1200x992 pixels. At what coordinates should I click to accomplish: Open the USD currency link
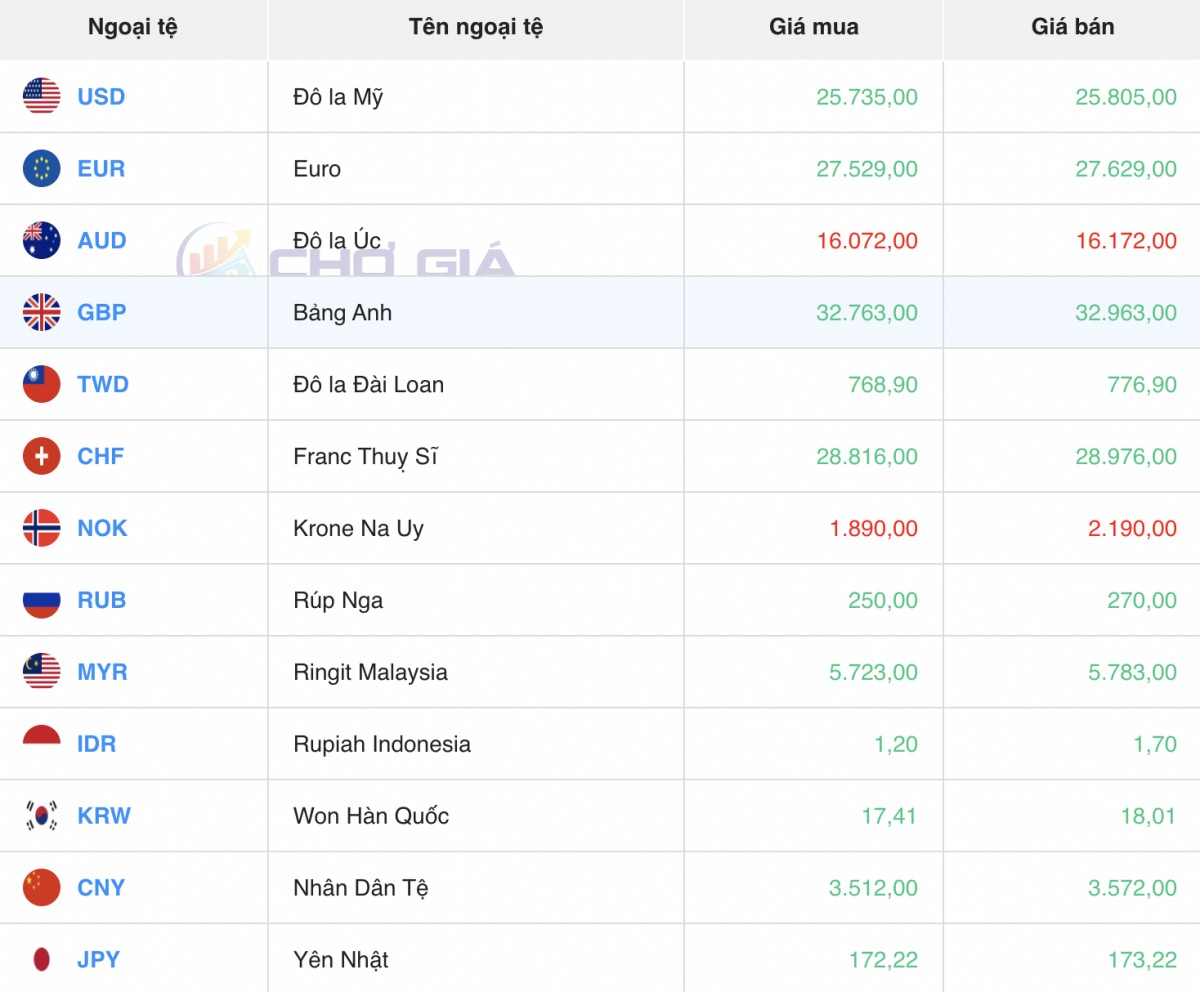click(101, 97)
